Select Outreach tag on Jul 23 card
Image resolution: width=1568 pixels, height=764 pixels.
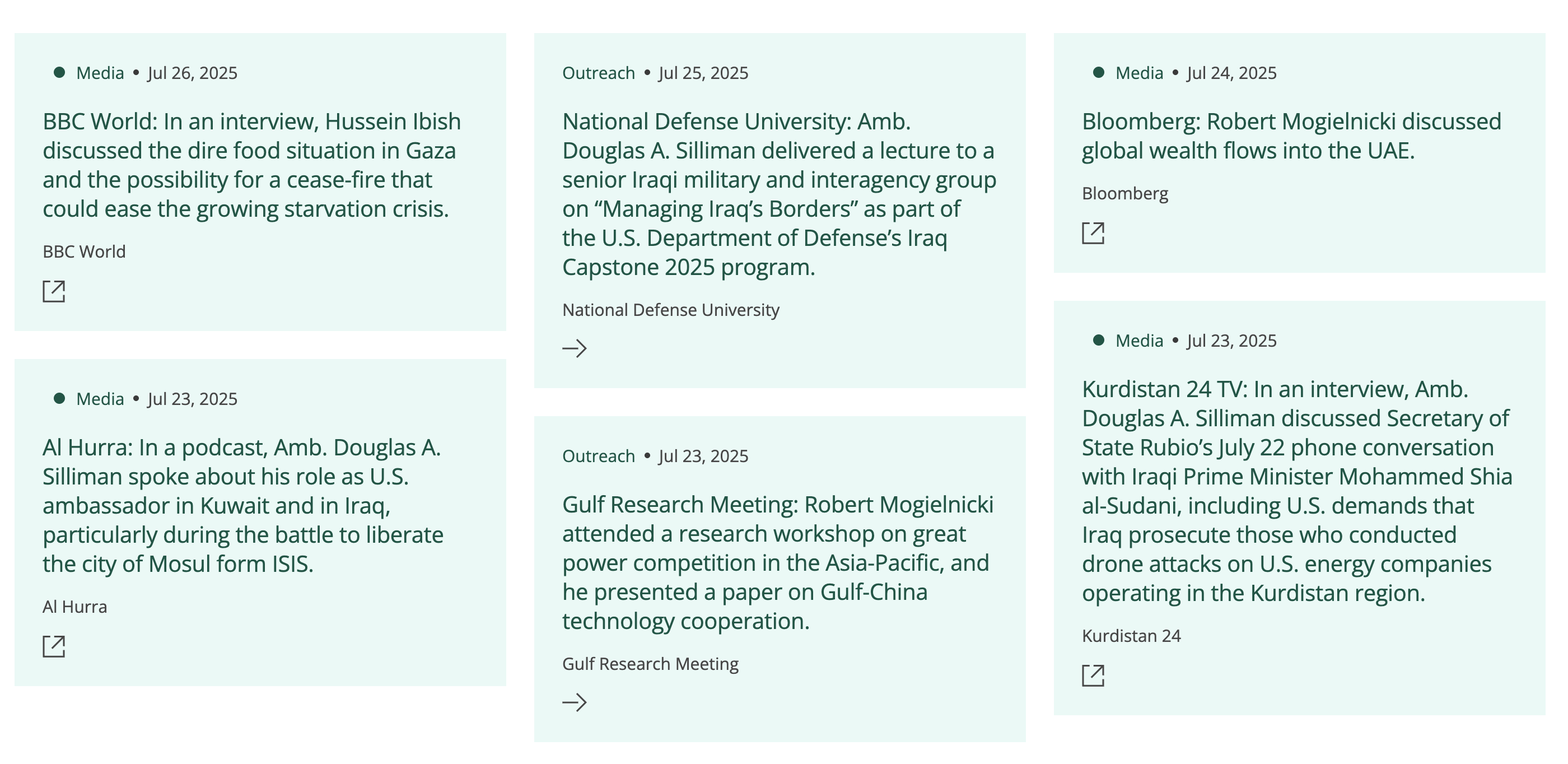point(598,456)
